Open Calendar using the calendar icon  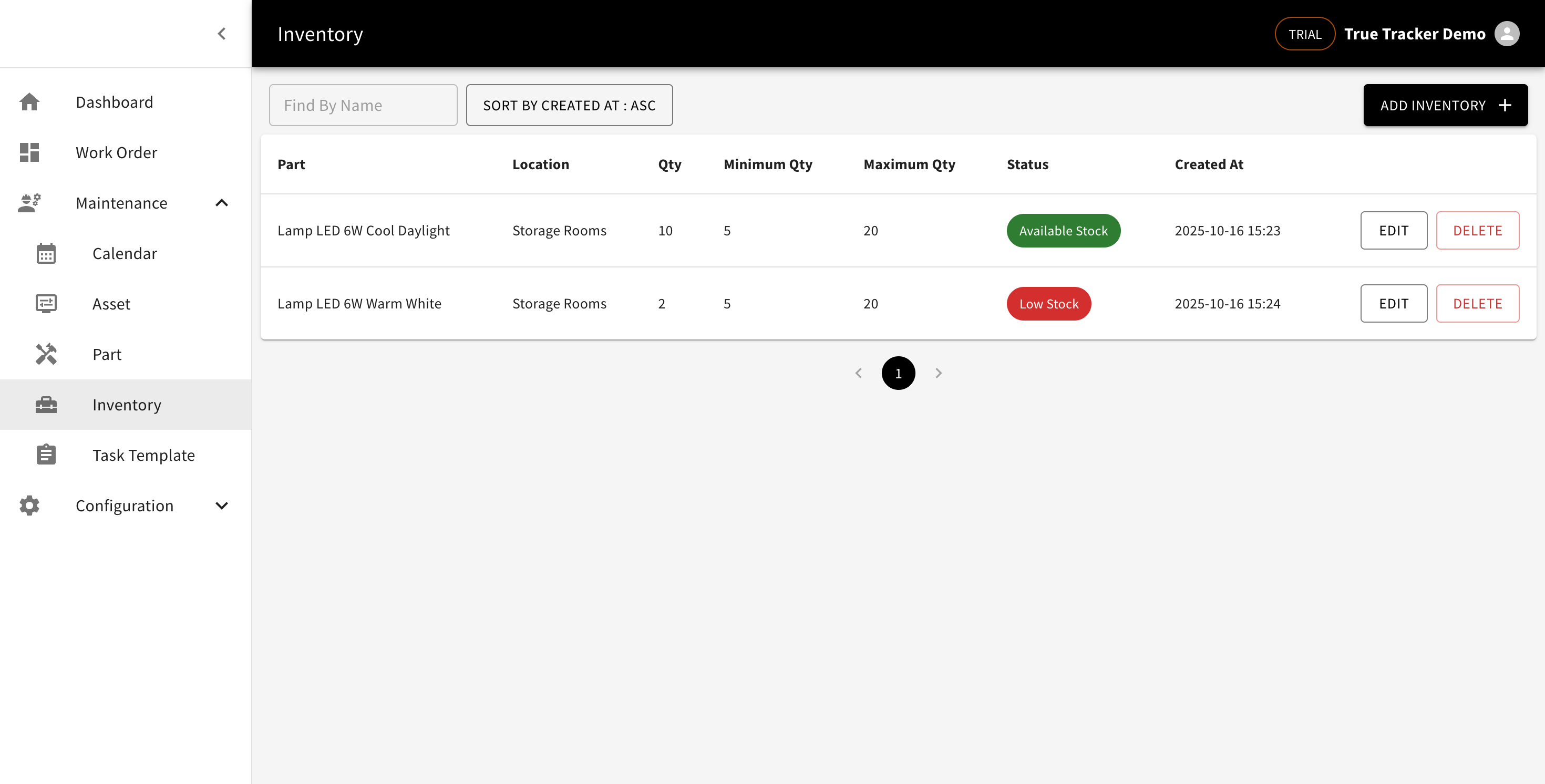46,253
